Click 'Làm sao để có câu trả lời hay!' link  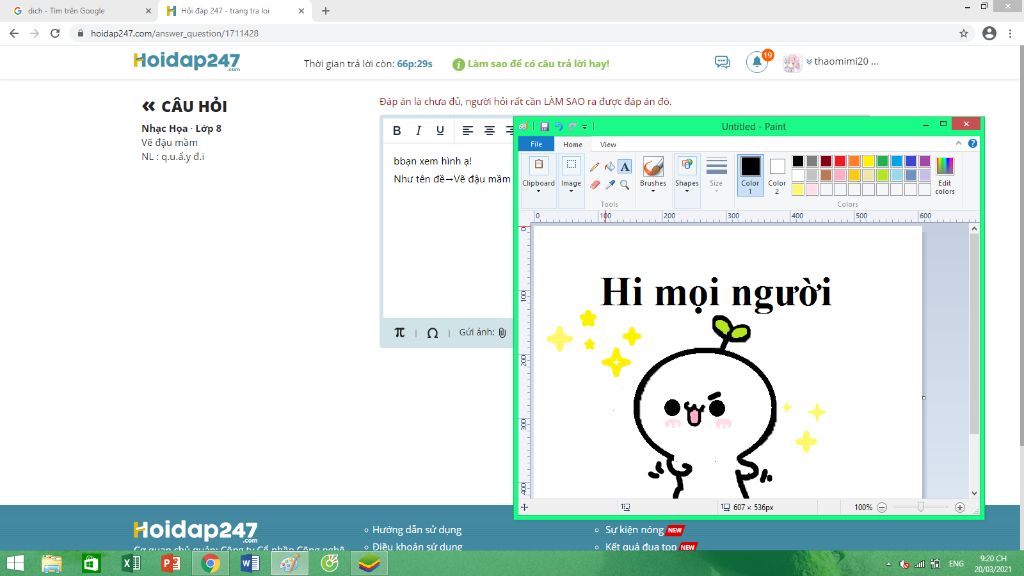(x=538, y=63)
